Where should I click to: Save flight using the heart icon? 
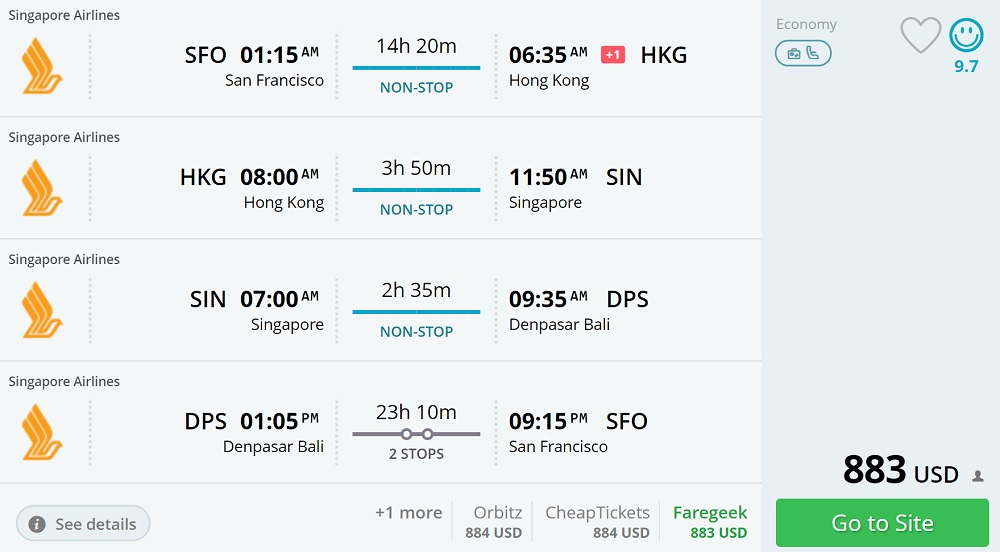[920, 36]
